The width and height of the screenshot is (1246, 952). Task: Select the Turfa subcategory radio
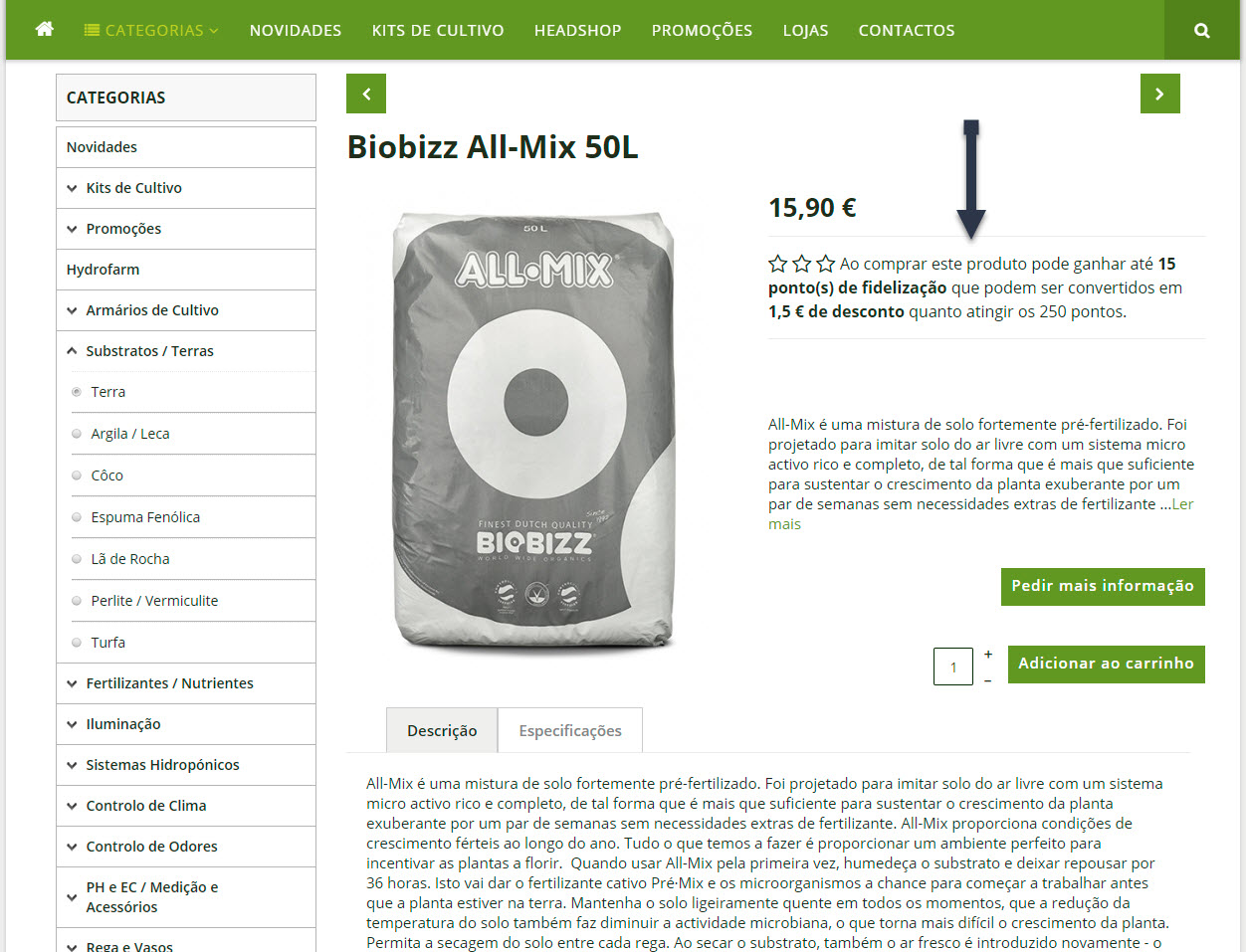click(77, 643)
